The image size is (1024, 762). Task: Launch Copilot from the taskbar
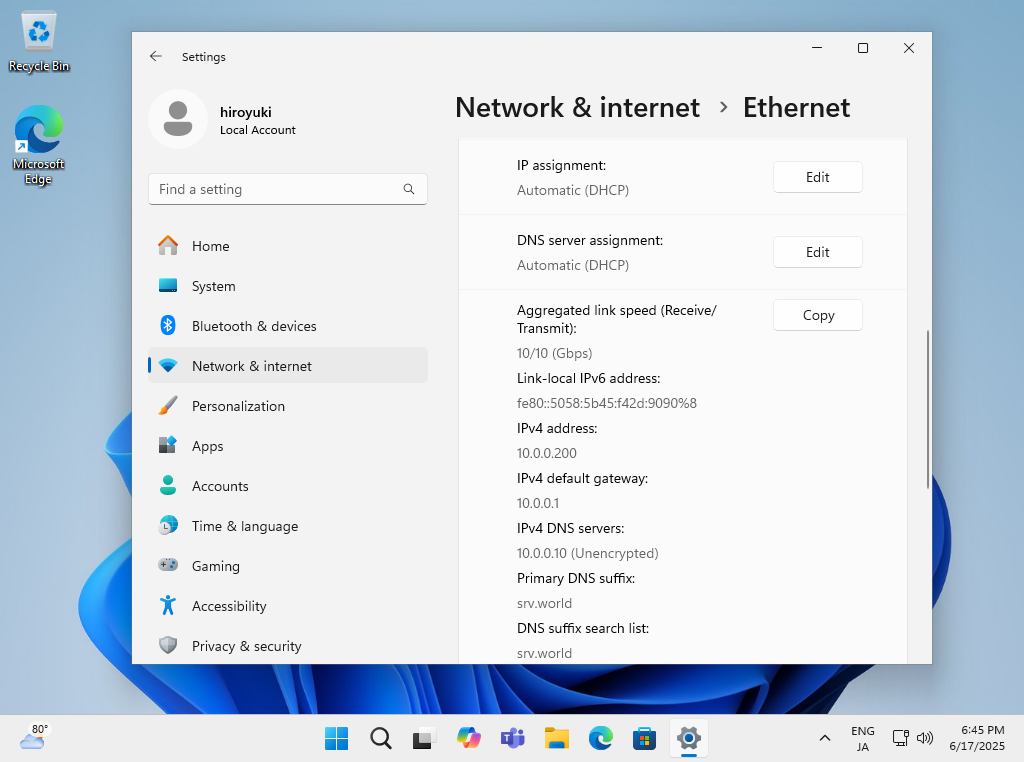[x=468, y=738]
